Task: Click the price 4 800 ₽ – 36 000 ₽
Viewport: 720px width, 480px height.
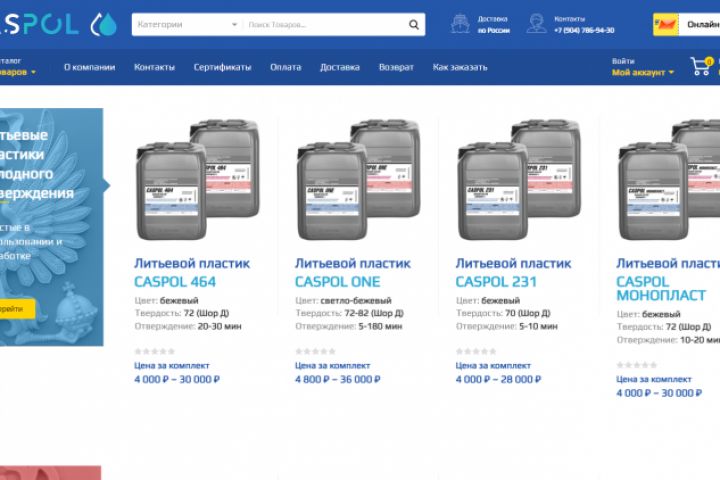Action: [x=338, y=379]
